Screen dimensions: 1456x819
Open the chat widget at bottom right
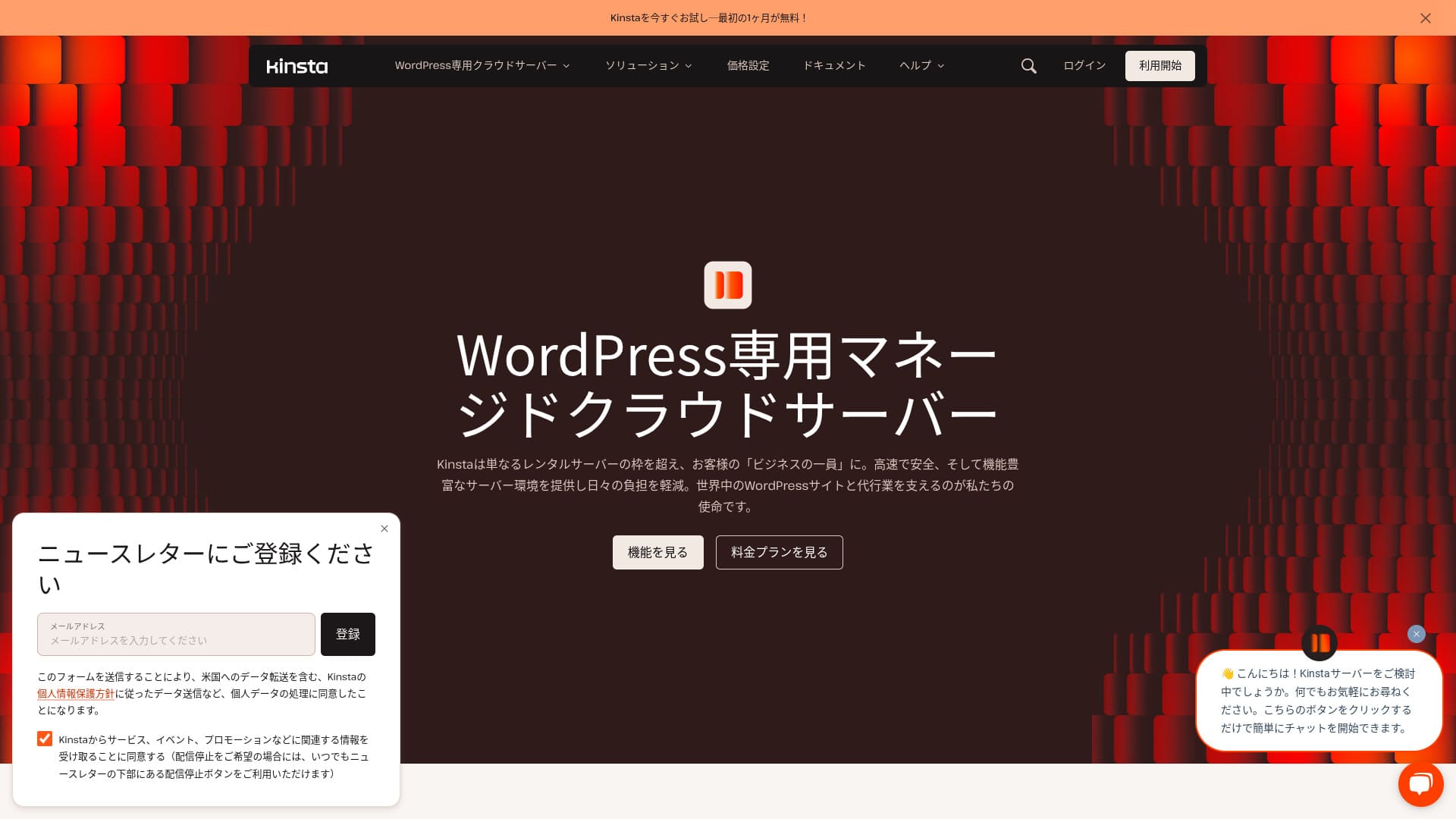tap(1421, 784)
